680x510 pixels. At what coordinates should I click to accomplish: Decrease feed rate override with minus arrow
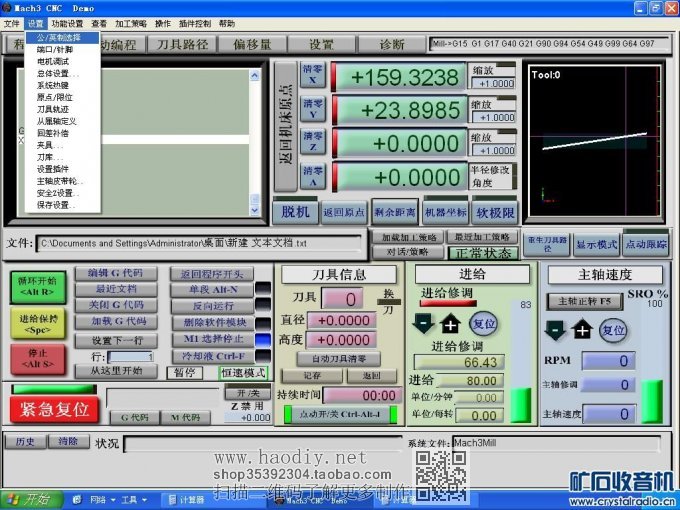point(424,323)
